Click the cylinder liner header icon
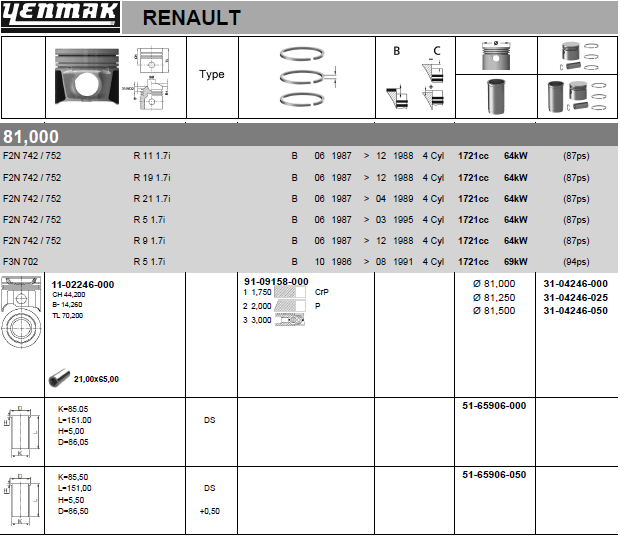Viewport: 620px width, 538px height. pyautogui.click(x=496, y=96)
